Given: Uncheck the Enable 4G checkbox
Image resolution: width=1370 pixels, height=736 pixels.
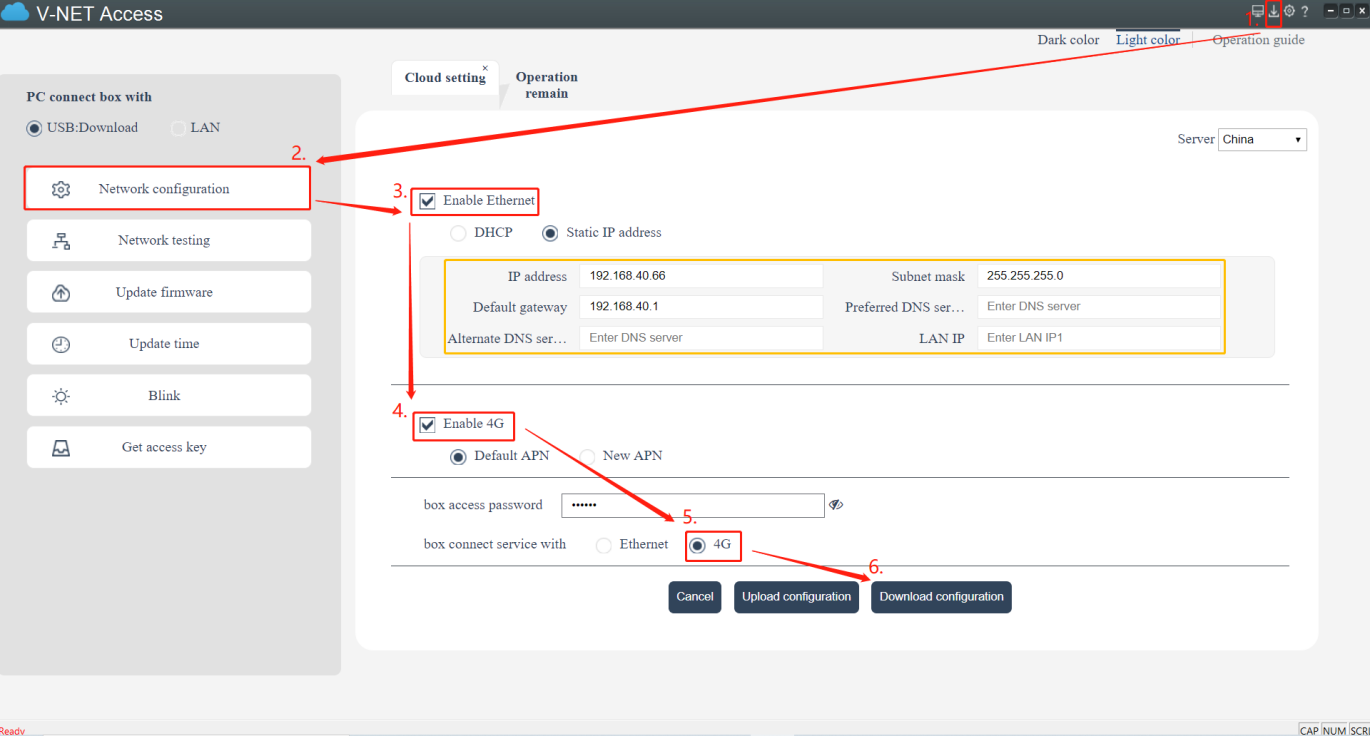Looking at the screenshot, I should (428, 424).
